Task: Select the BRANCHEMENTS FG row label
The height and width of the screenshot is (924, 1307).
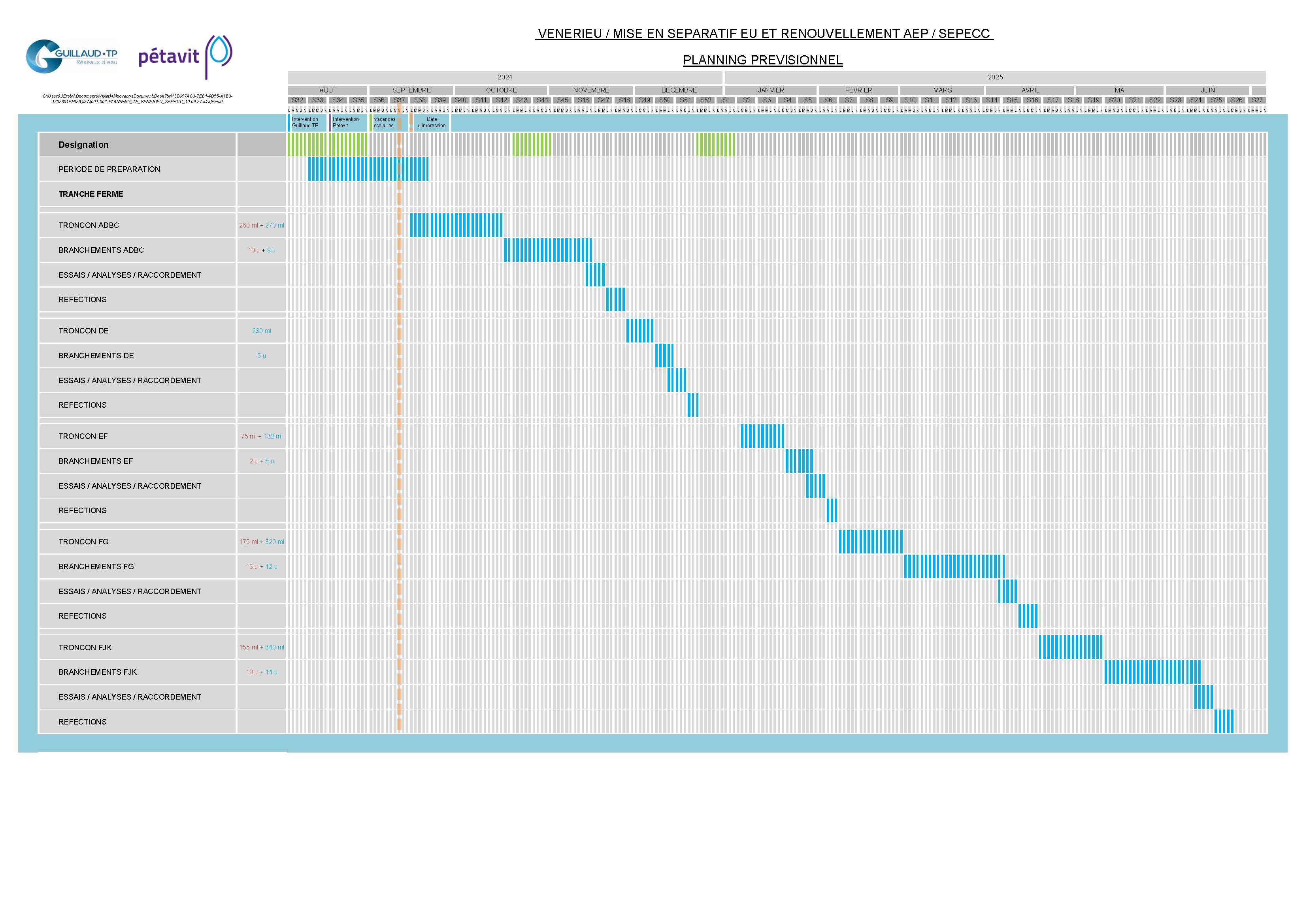Action: pos(96,567)
